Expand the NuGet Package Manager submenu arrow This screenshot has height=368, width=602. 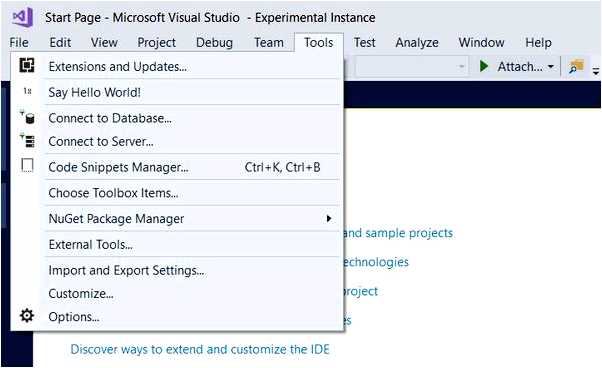(329, 218)
